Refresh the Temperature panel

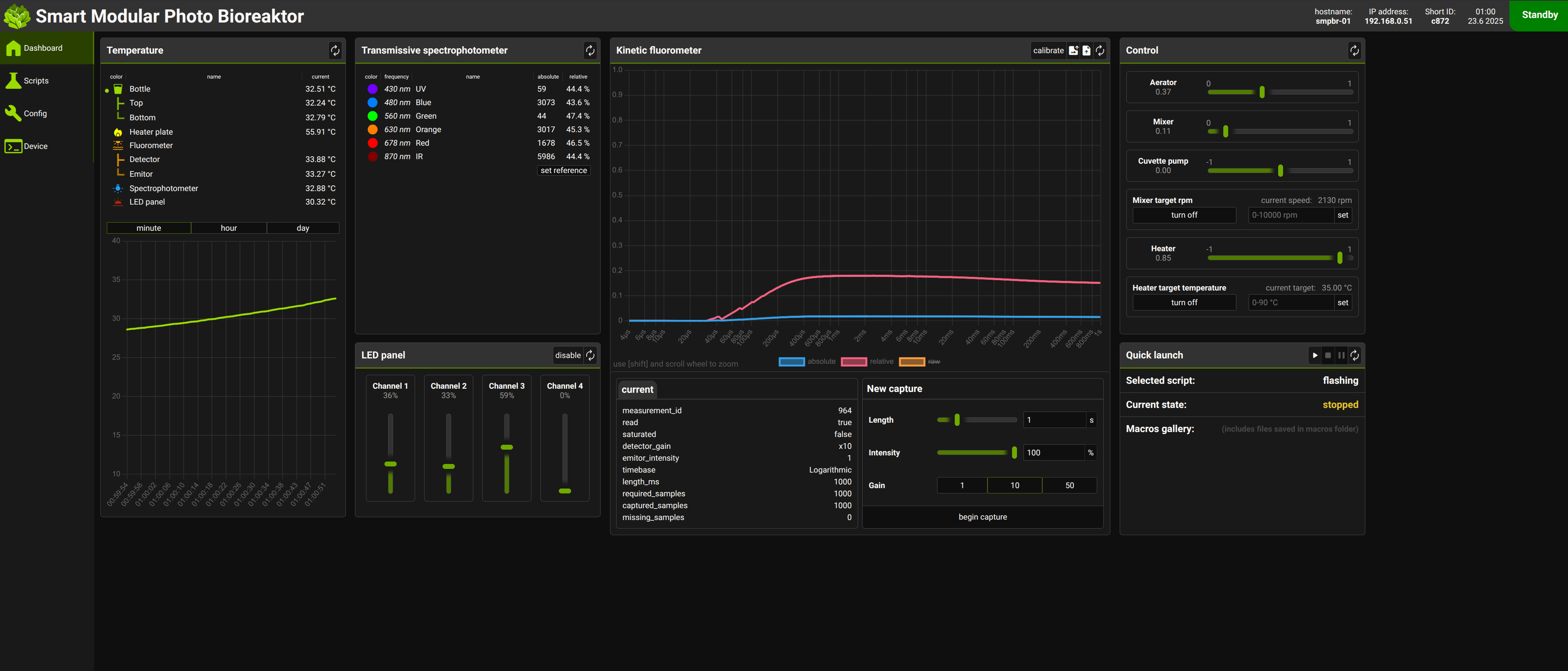coord(335,50)
